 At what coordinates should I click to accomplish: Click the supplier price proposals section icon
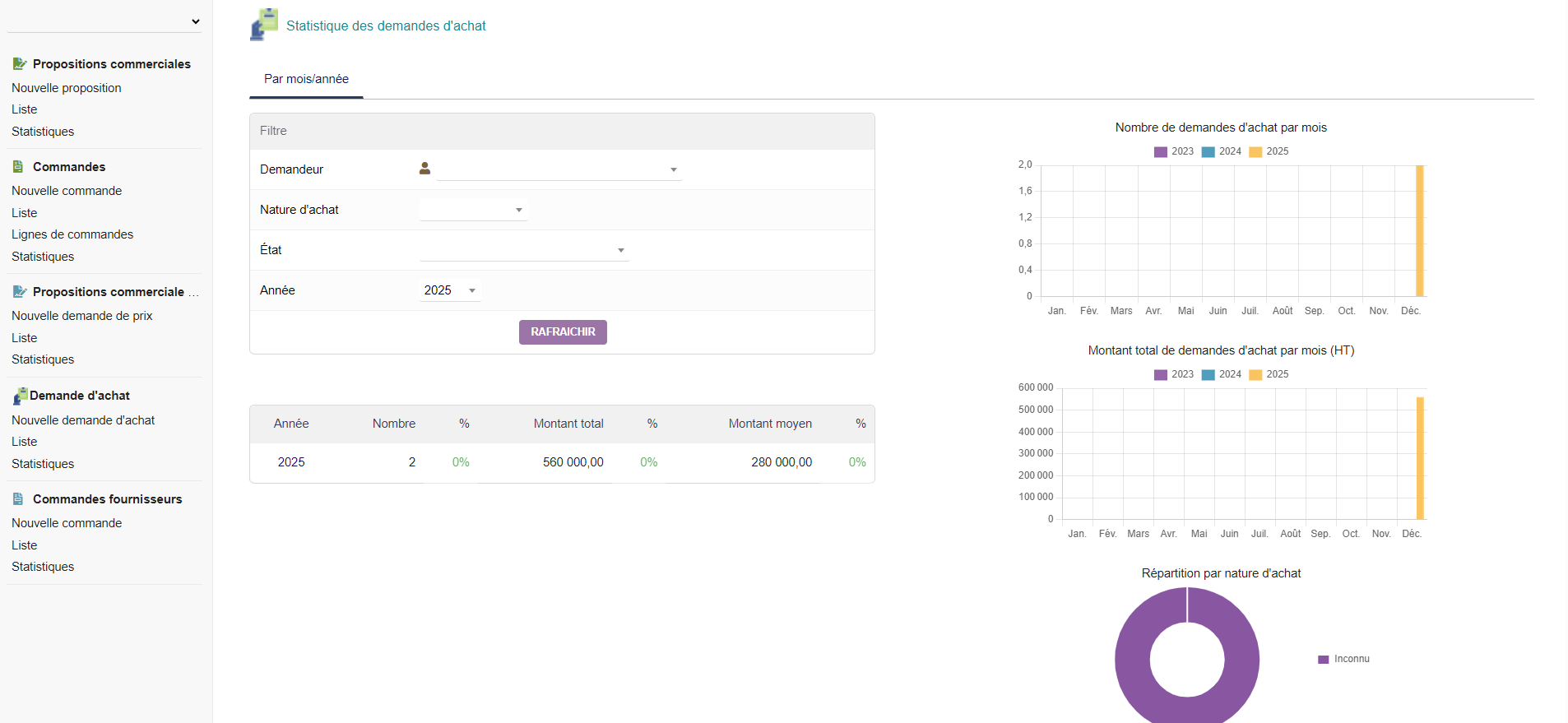coord(20,291)
